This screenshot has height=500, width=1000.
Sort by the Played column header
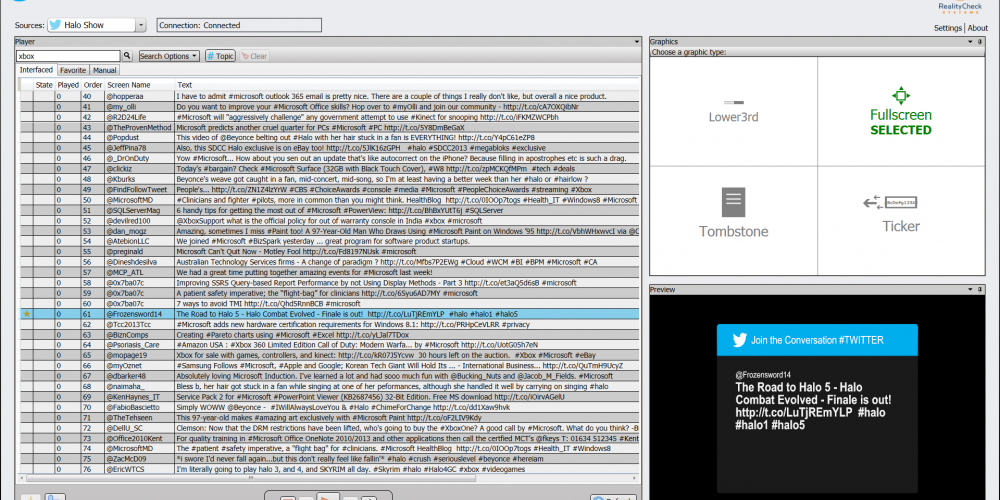[68, 84]
